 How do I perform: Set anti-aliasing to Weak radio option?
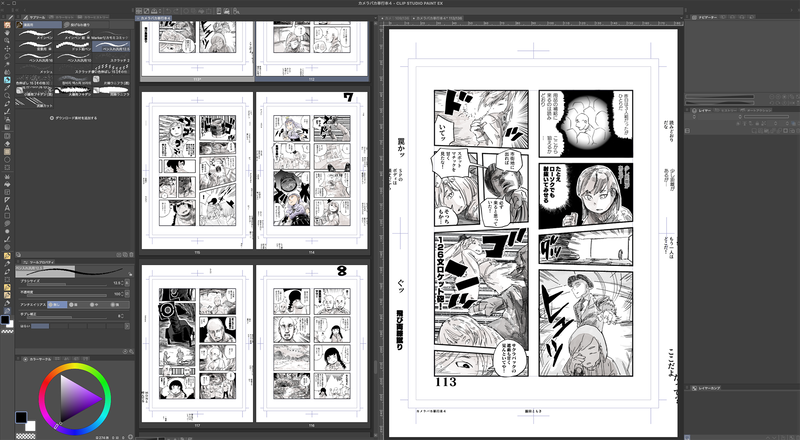click(73, 305)
